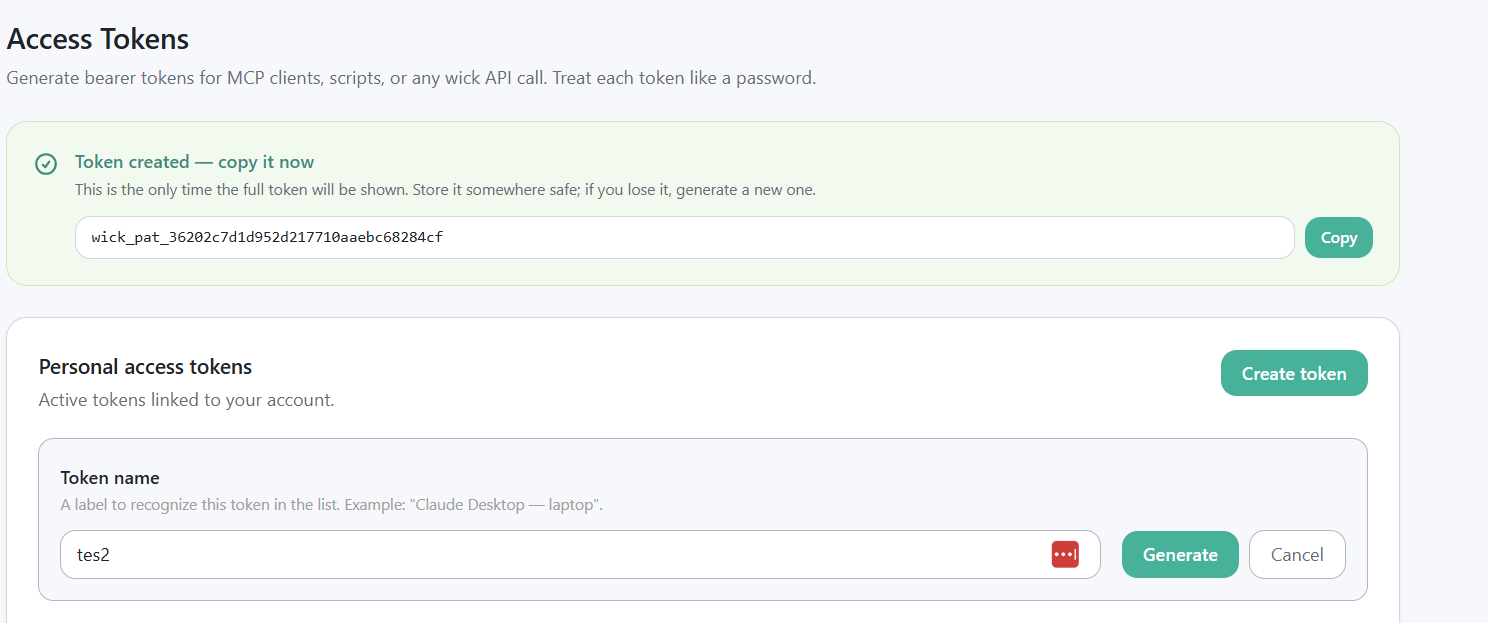
Task: Click the Access Tokens heading
Action: pos(98,39)
